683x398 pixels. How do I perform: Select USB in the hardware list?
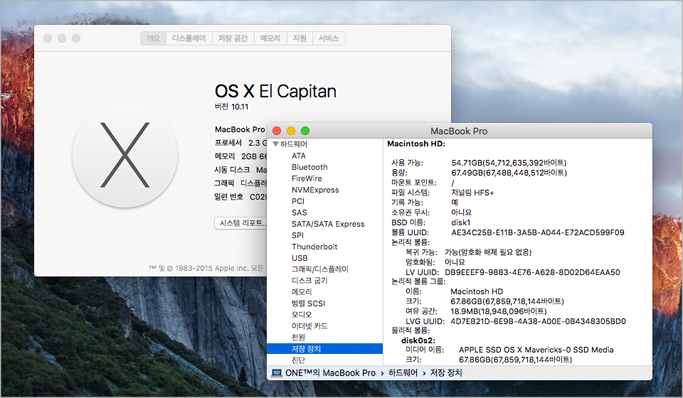[299, 258]
